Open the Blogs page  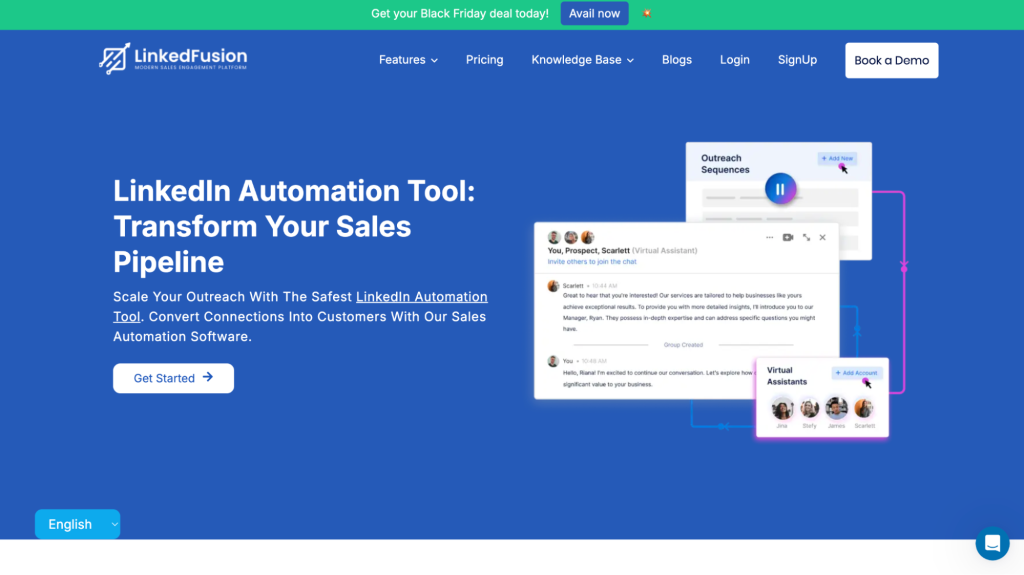coord(677,59)
